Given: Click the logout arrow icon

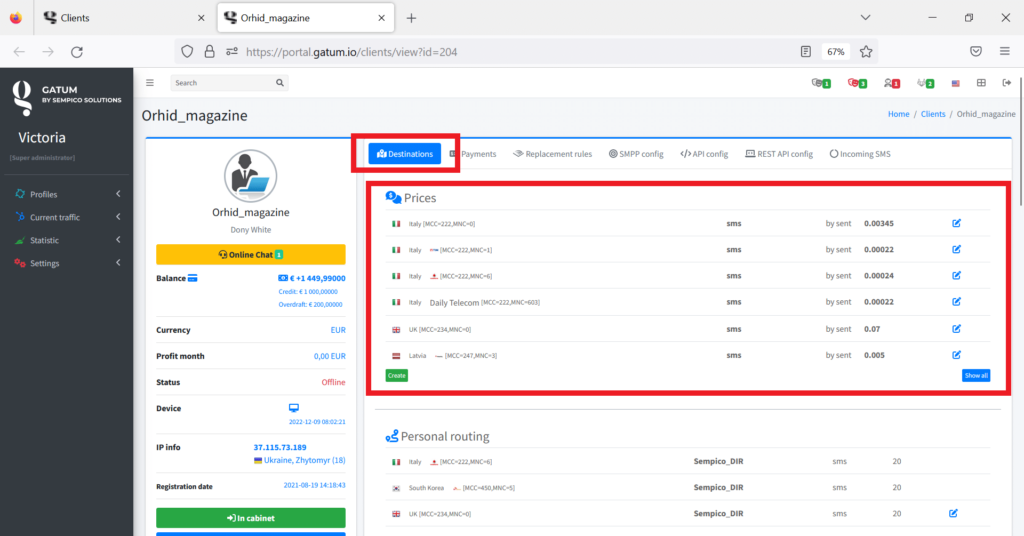Looking at the screenshot, I should click(x=1006, y=83).
